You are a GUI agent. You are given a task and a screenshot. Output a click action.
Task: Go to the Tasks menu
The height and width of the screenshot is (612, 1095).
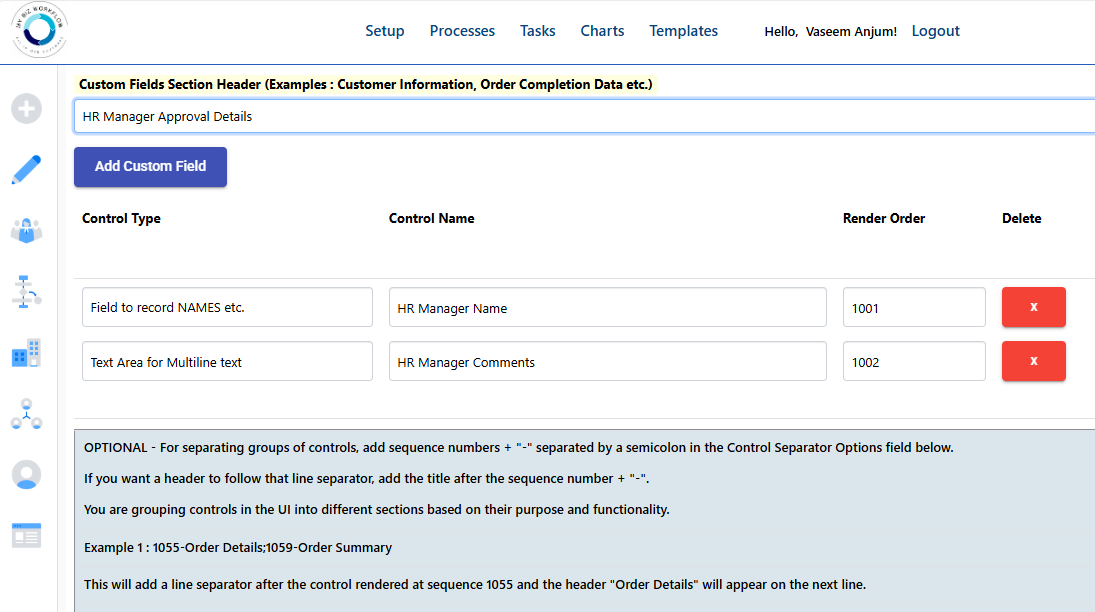[538, 31]
